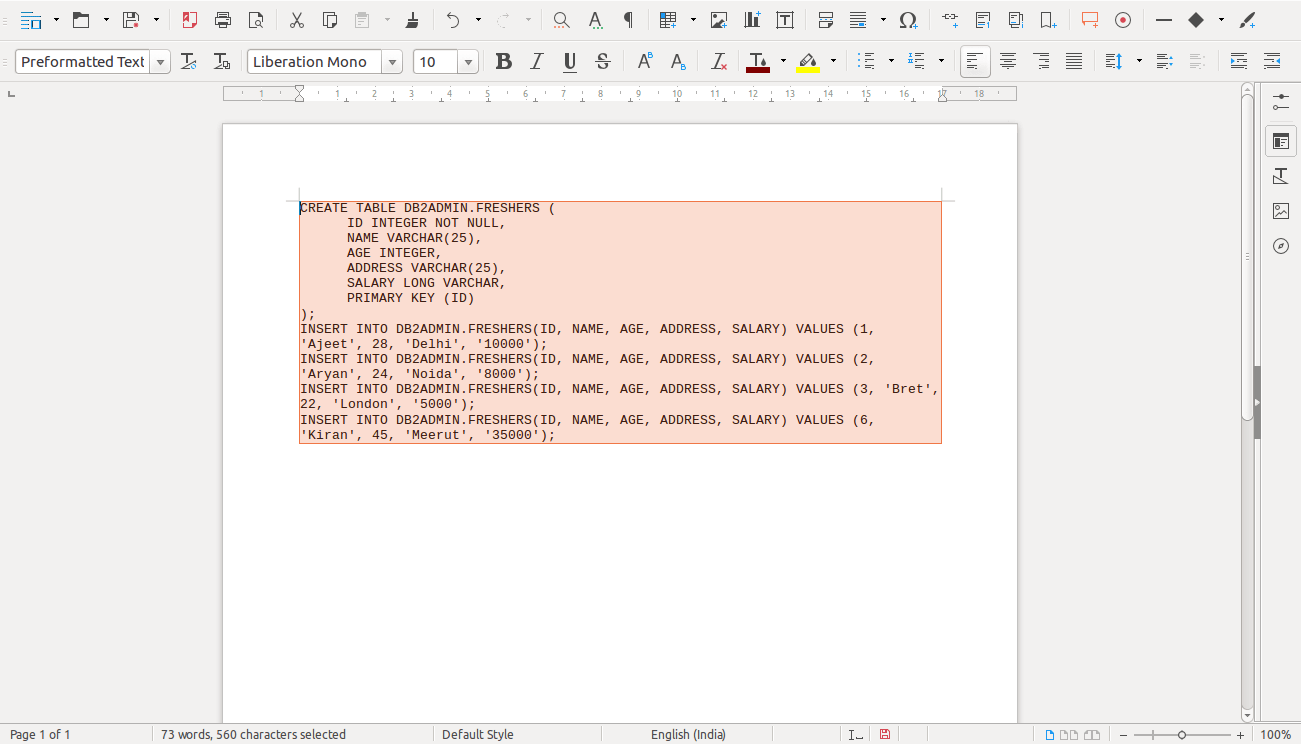Expand the font size dropdown
1301x744 pixels.
click(x=468, y=62)
